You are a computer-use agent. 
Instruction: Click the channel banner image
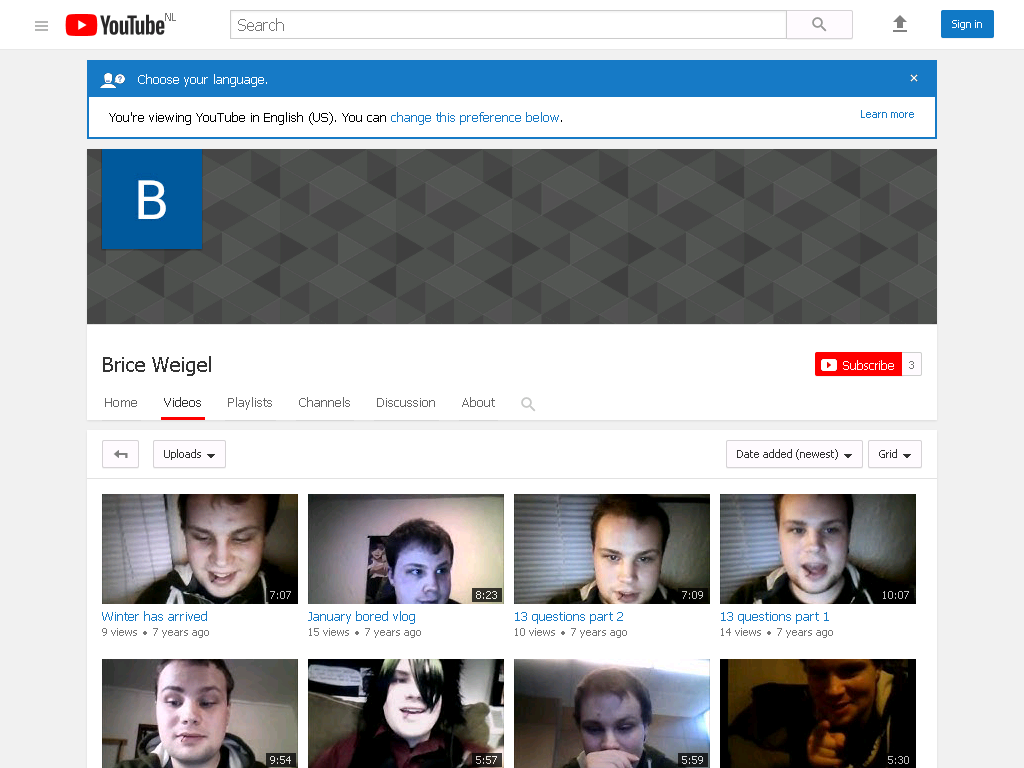(512, 236)
